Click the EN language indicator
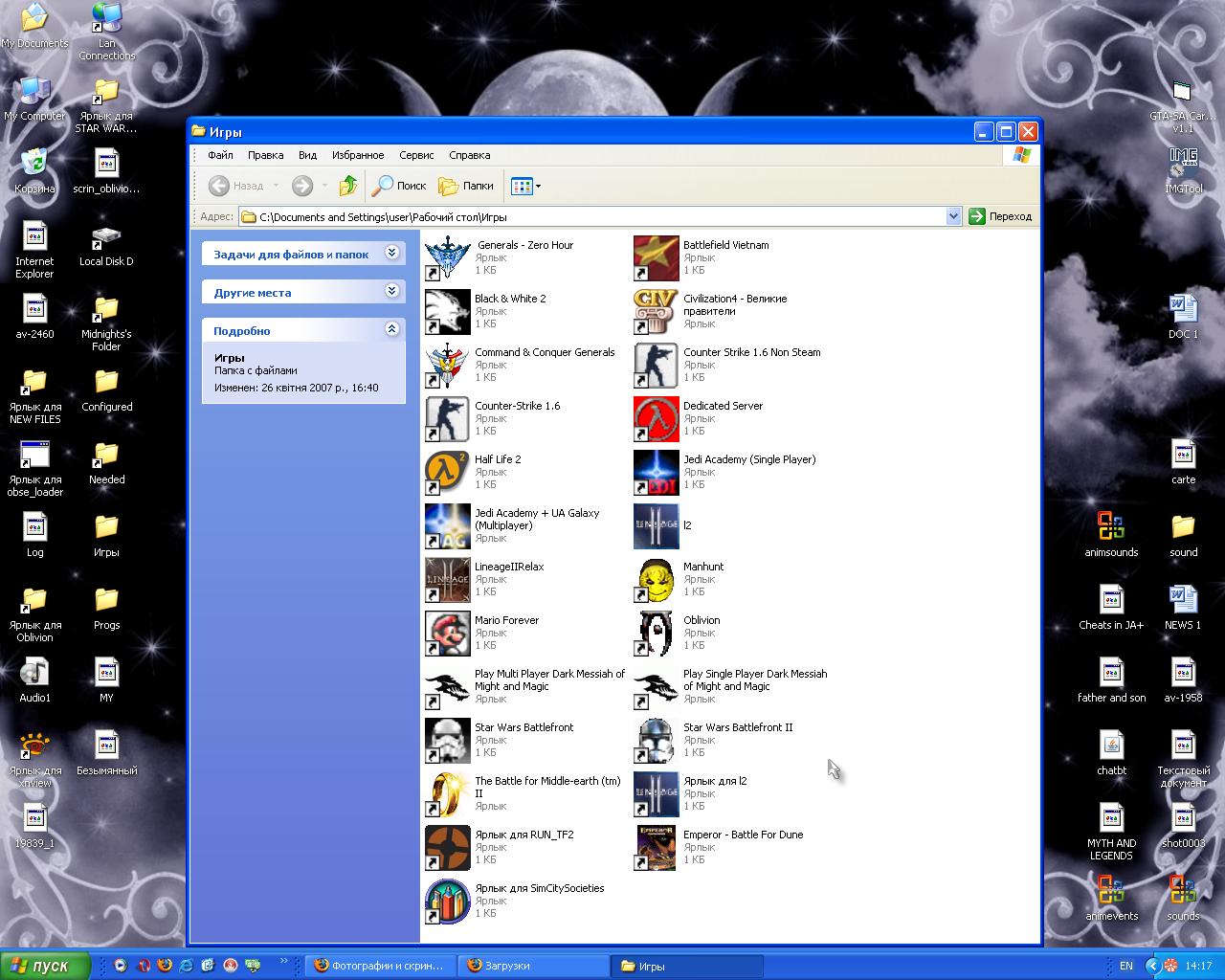The image size is (1225, 980). [1126, 966]
